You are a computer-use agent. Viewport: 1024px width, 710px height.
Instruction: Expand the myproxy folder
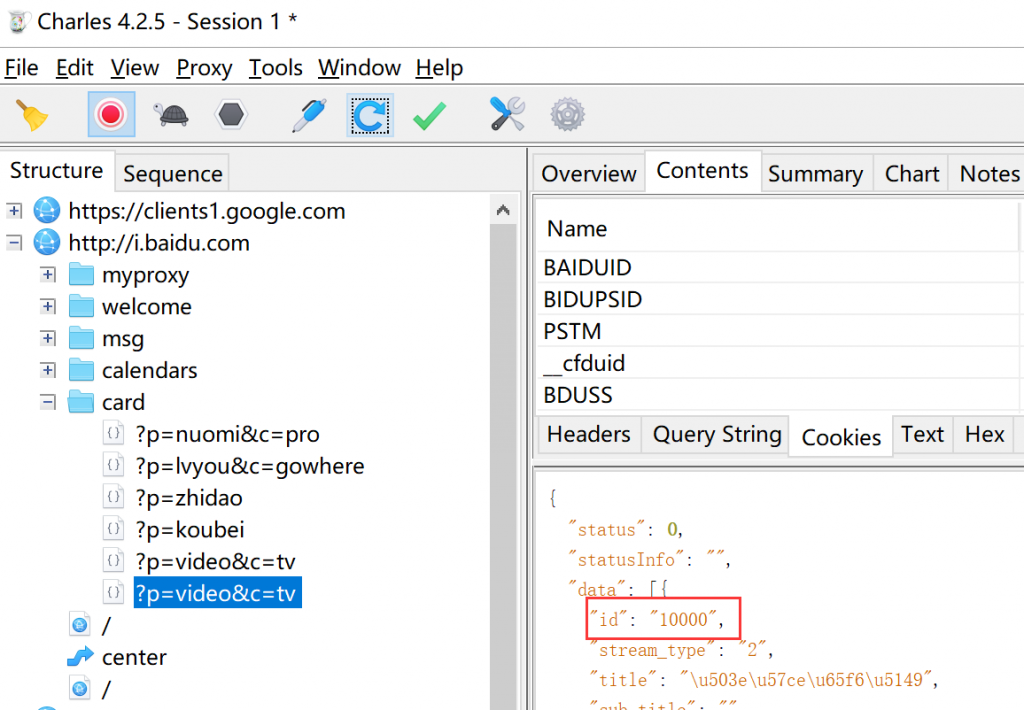(48, 274)
